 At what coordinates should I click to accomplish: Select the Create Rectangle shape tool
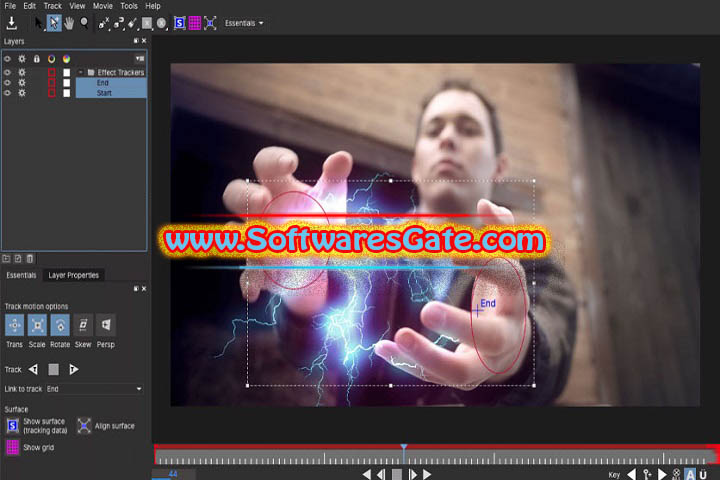click(x=147, y=23)
